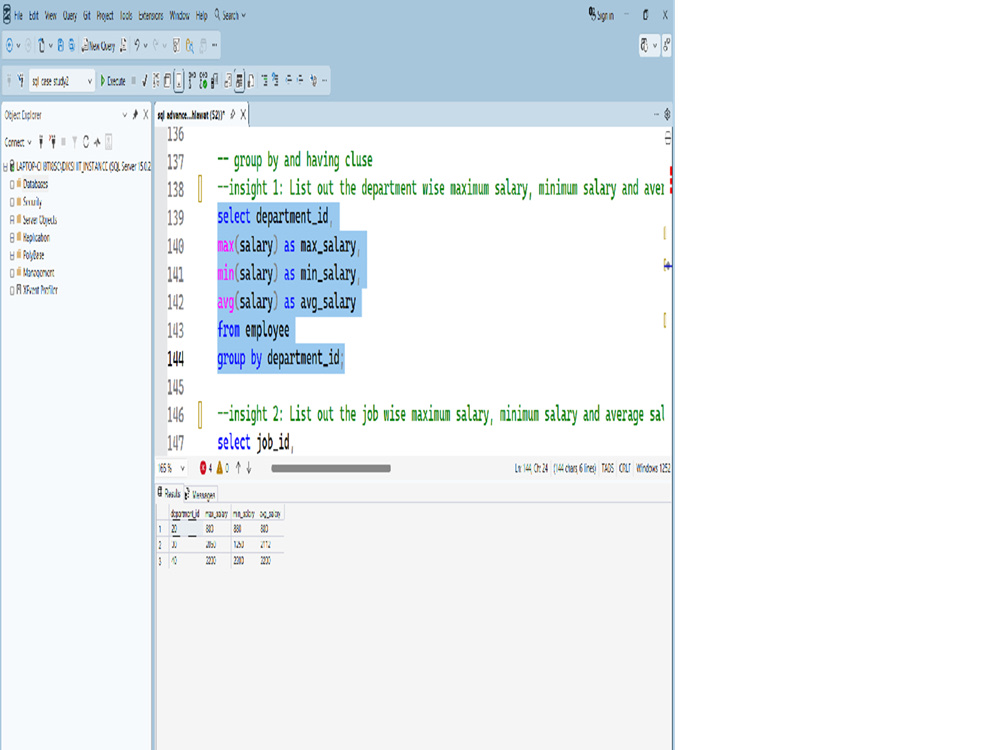Open the Undo history dropdown arrow
This screenshot has height=750, width=1000.
[x=145, y=45]
